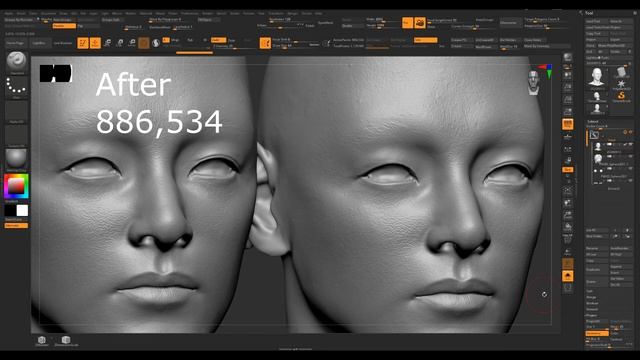Click the Home Page button
640x360 pixels.
[x=16, y=43]
